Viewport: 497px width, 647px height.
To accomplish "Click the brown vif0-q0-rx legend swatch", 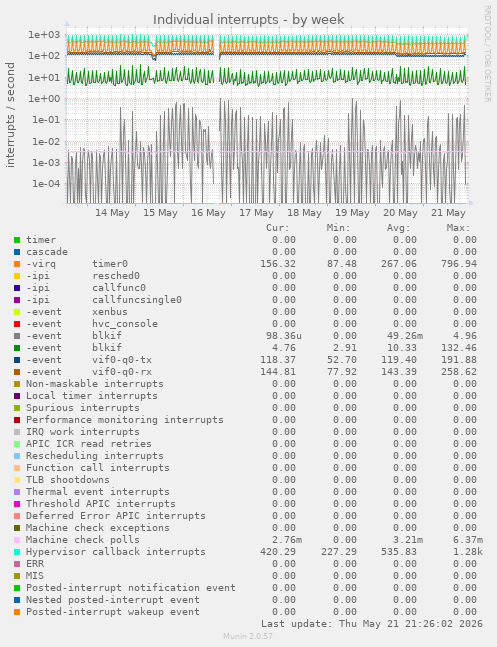I will (x=17, y=372).
